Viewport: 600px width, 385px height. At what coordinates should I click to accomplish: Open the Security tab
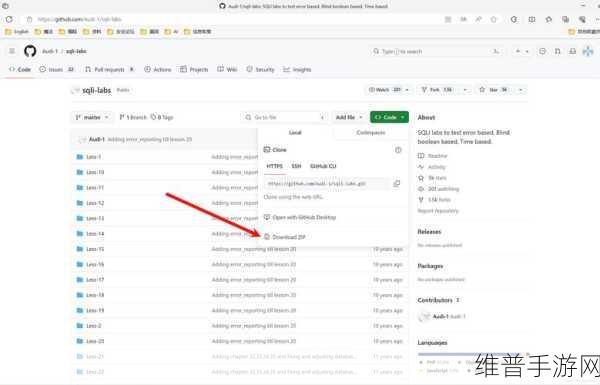pyautogui.click(x=261, y=70)
